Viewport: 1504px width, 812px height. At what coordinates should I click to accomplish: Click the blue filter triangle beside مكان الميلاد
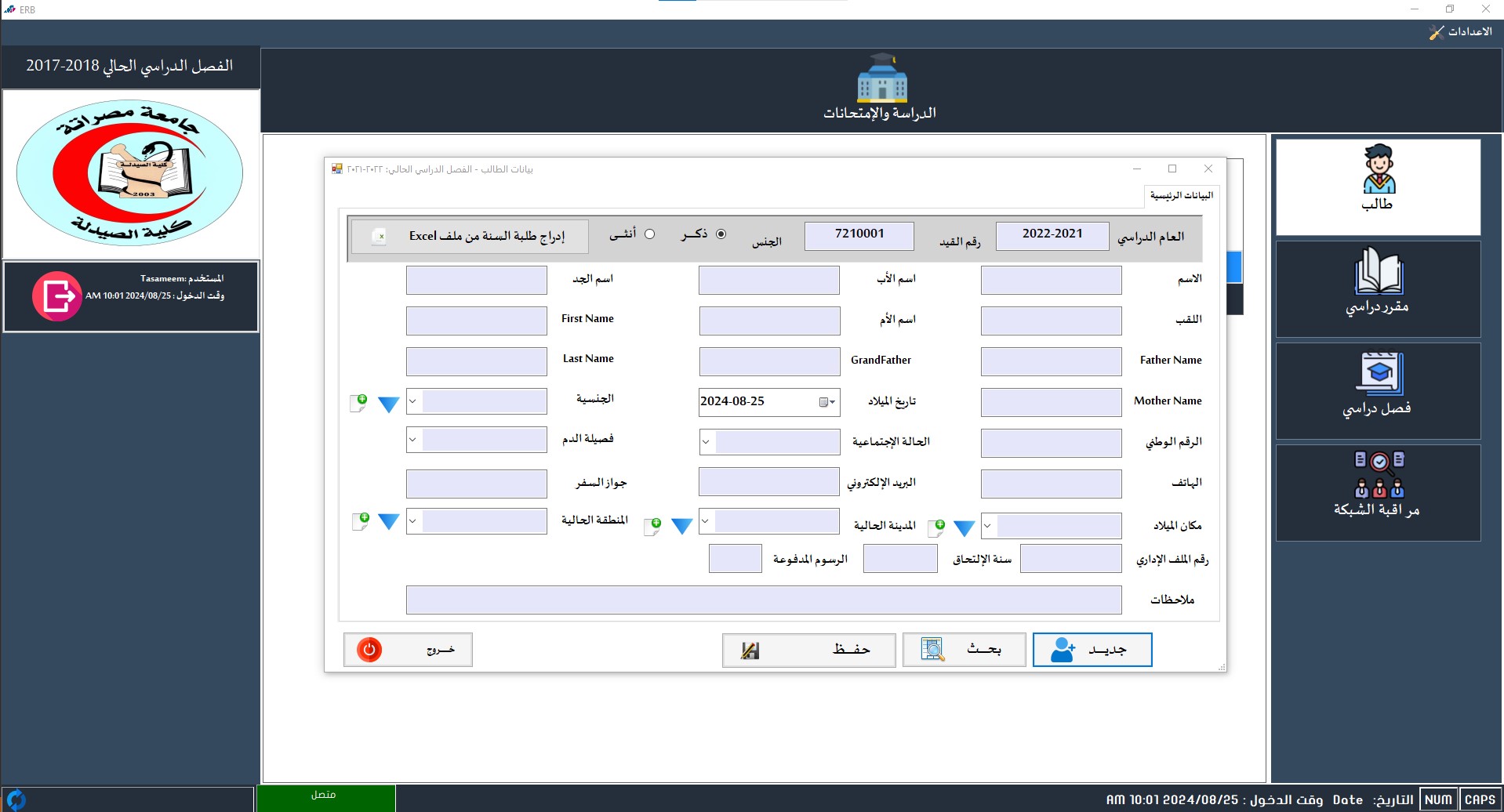click(965, 528)
